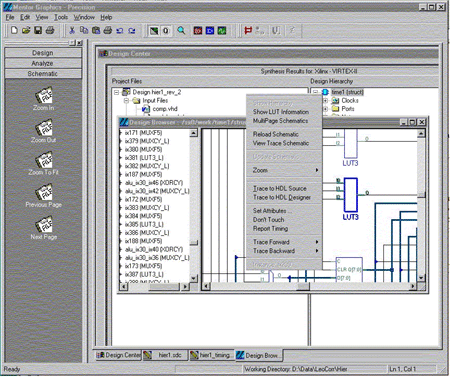450x377 pixels.
Task: Collapse the Design hier1_rev_2 tree node
Action: coord(116,92)
